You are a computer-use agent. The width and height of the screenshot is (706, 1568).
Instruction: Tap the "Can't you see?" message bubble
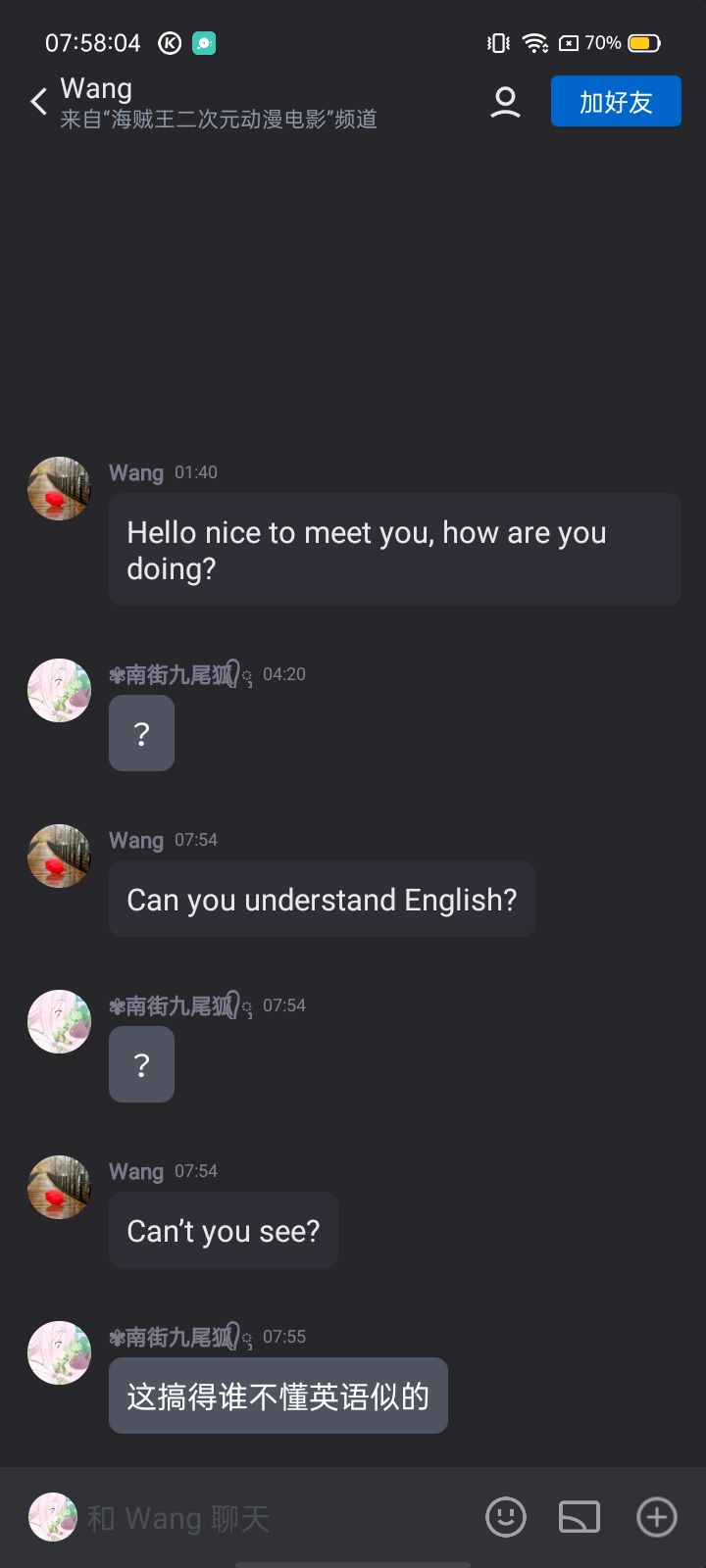pyautogui.click(x=224, y=1231)
